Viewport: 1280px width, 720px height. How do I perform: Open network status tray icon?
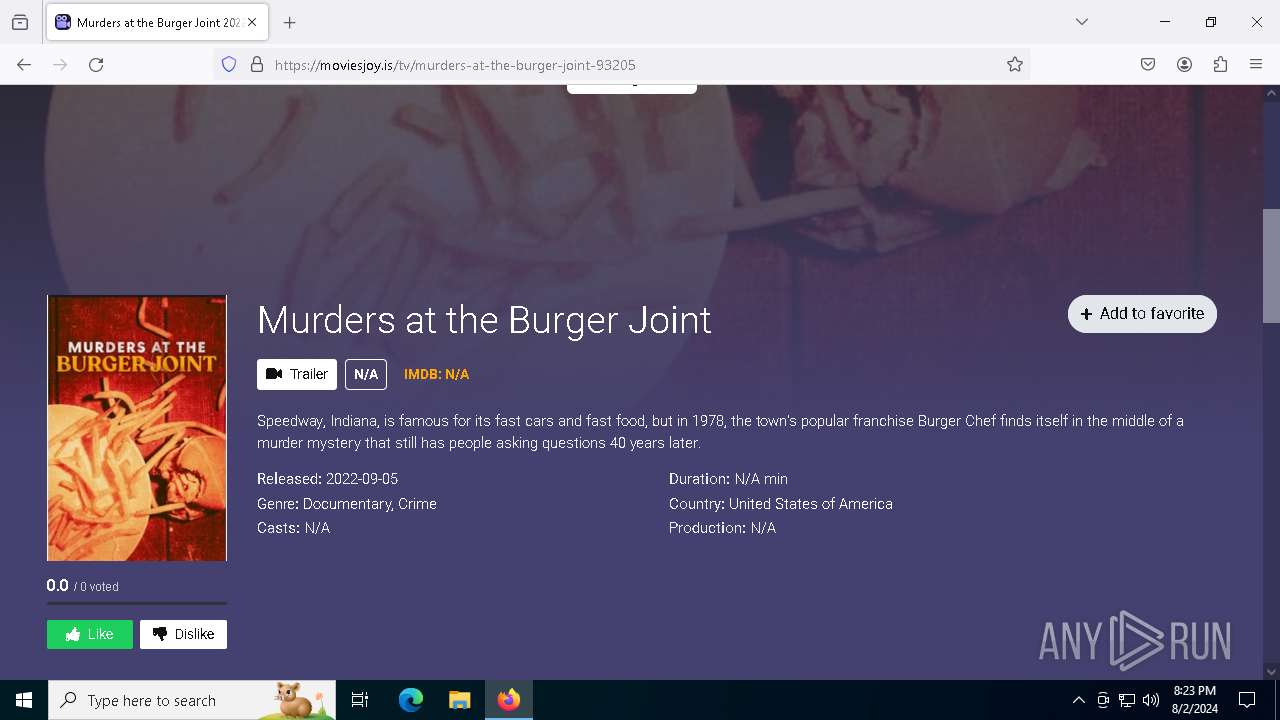click(x=1127, y=700)
